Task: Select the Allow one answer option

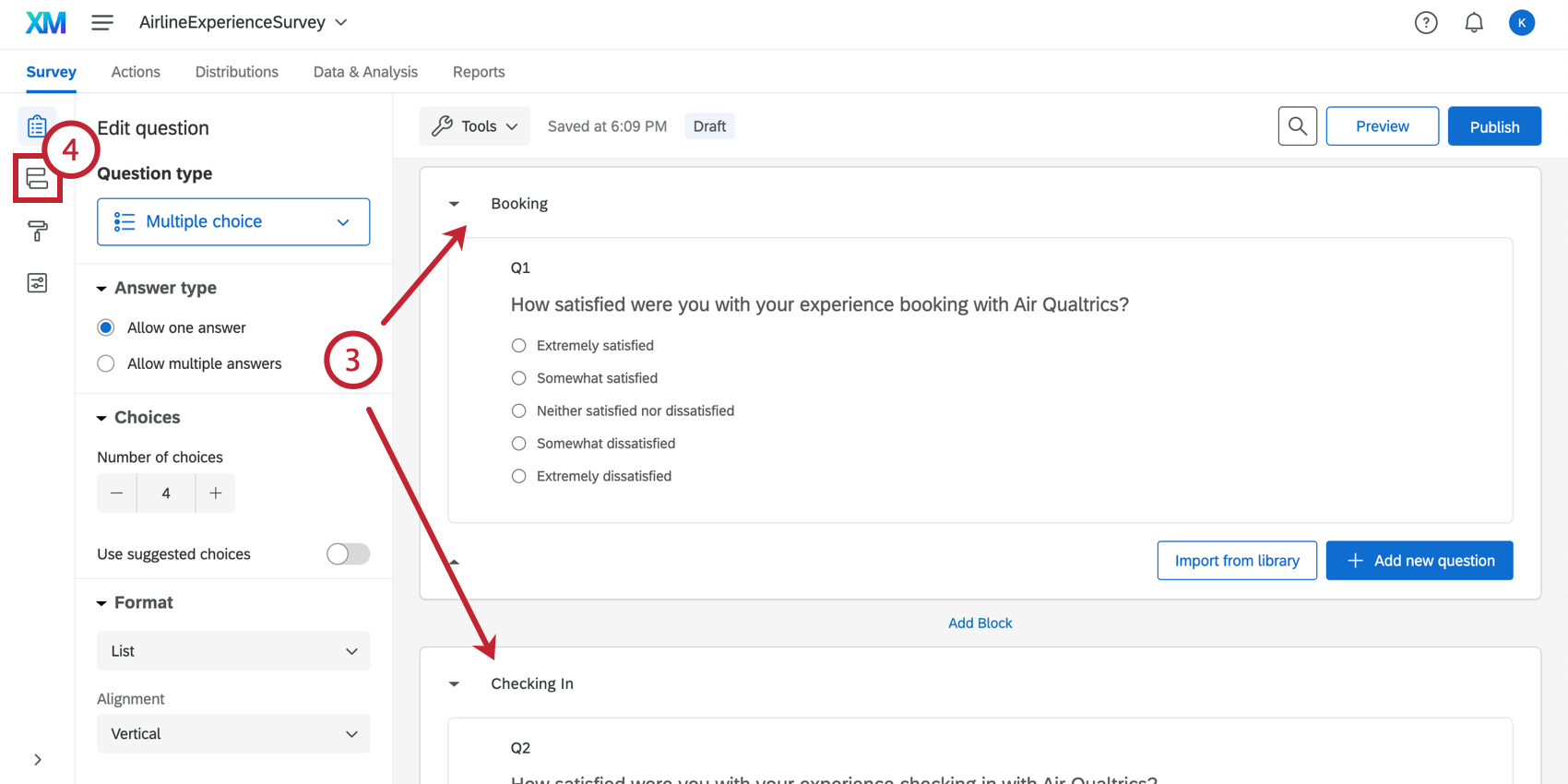Action: [105, 327]
